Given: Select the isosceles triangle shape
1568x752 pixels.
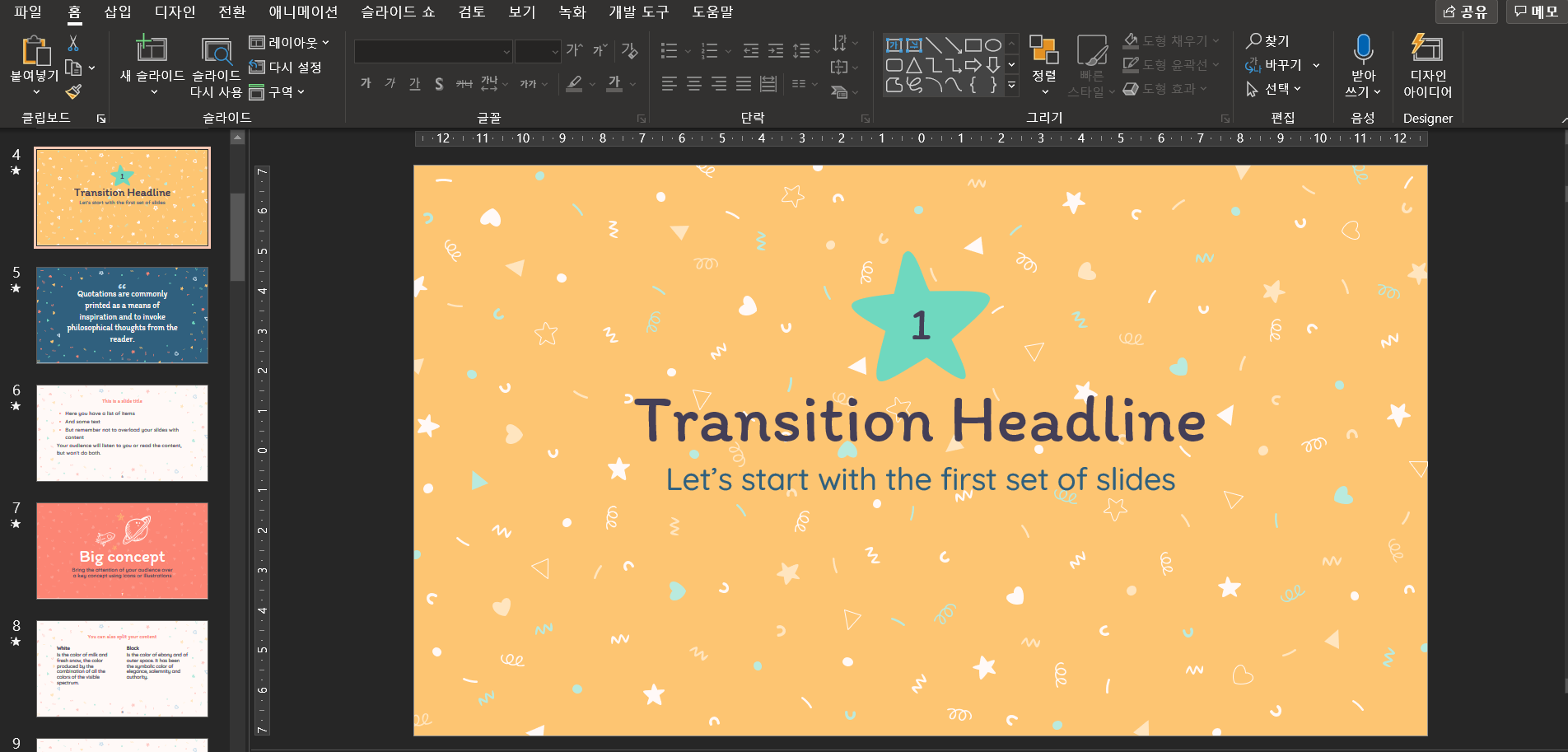Looking at the screenshot, I should click(914, 64).
